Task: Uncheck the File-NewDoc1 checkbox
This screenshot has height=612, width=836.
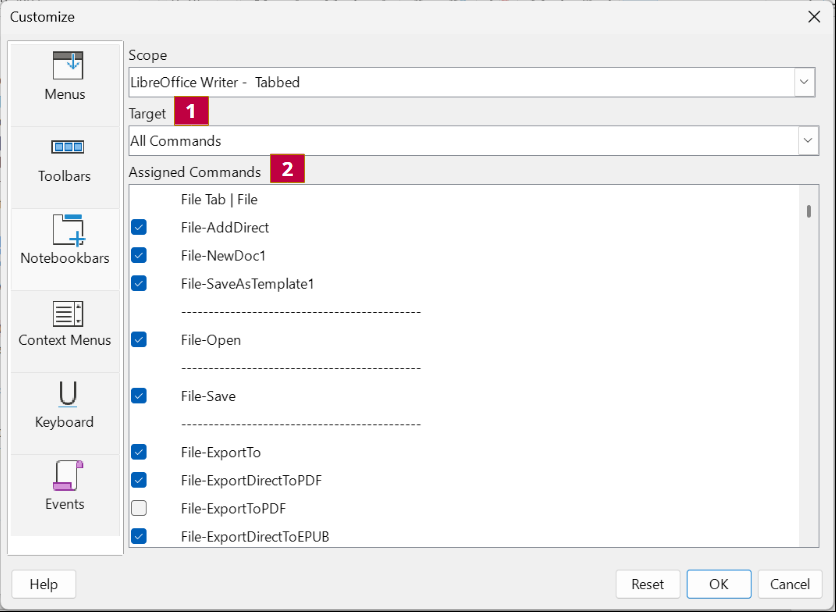Action: [x=139, y=255]
